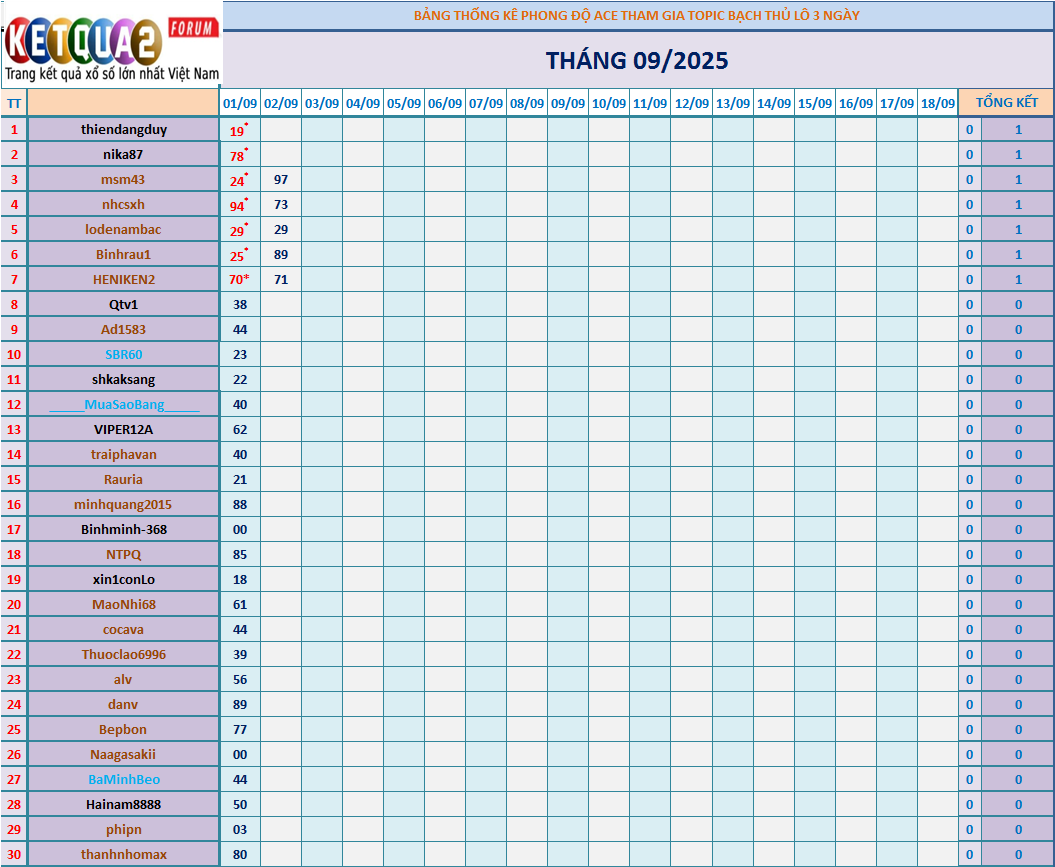Click value 80 in thanhnhomax row
This screenshot has width=1055, height=867.
point(240,854)
